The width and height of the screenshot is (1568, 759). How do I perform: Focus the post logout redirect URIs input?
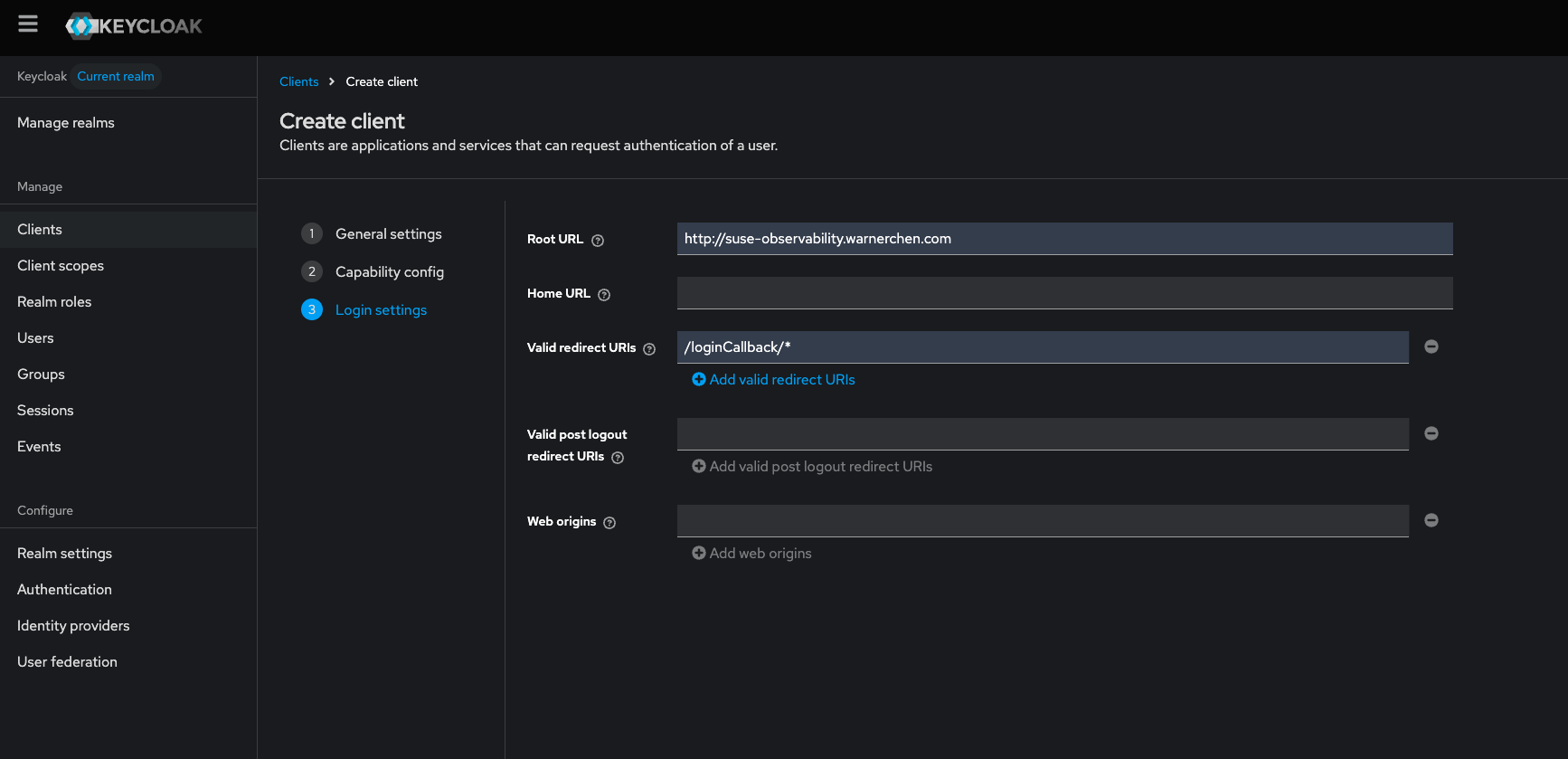[x=1043, y=434]
